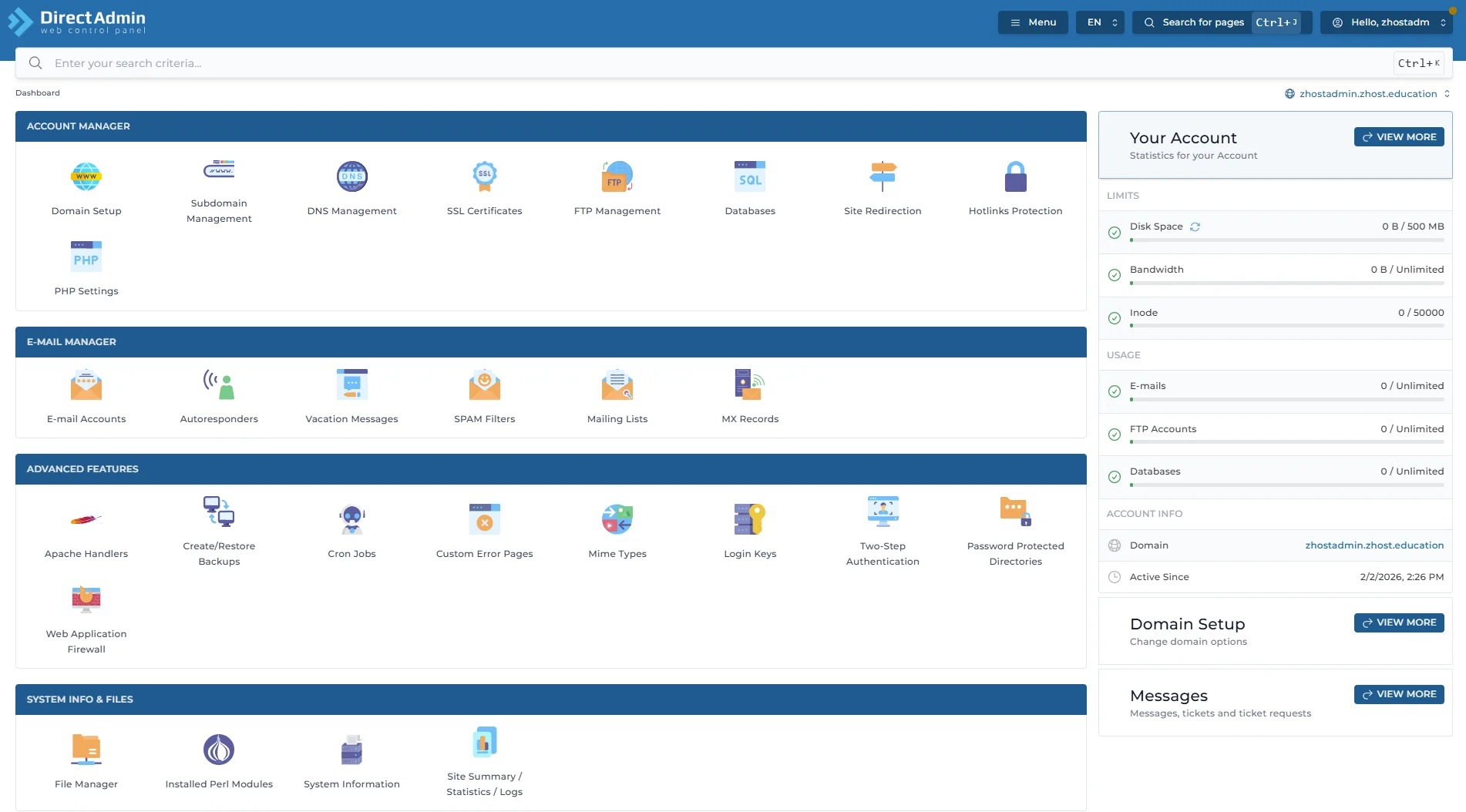
Task: Open MX Records icon
Action: point(750,384)
